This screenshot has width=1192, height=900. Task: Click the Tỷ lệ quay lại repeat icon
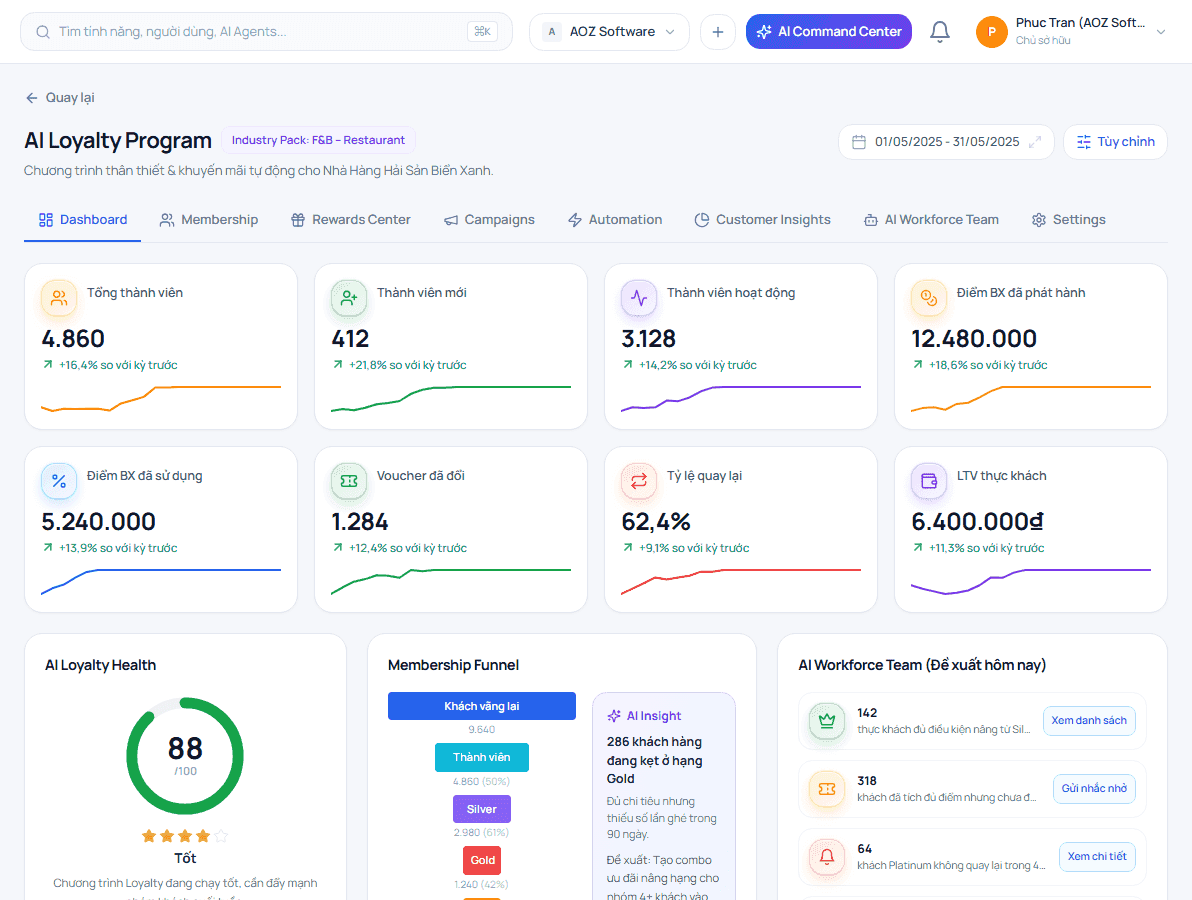(x=639, y=481)
